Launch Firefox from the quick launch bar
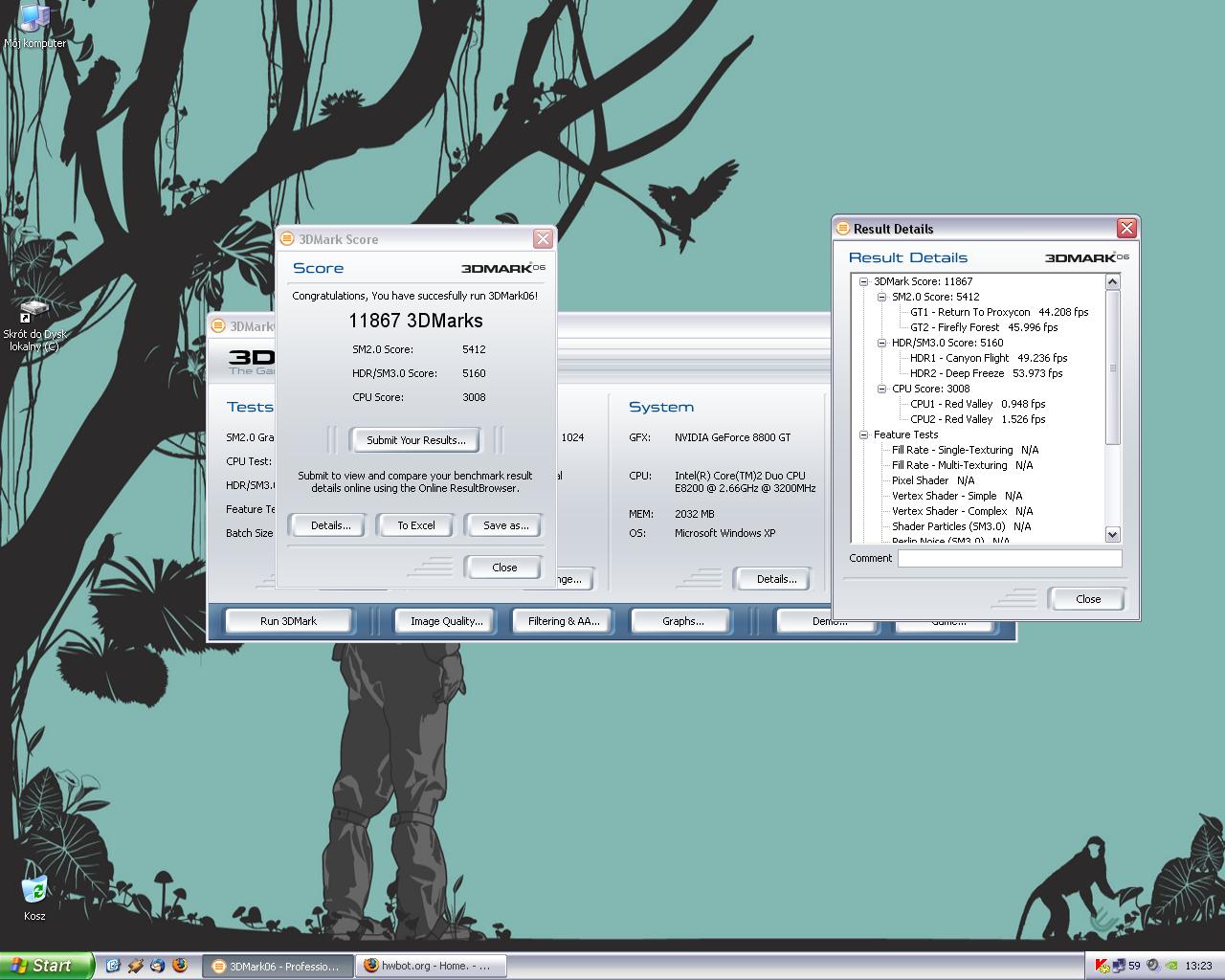Screen dimensions: 1225x980 tap(180, 966)
